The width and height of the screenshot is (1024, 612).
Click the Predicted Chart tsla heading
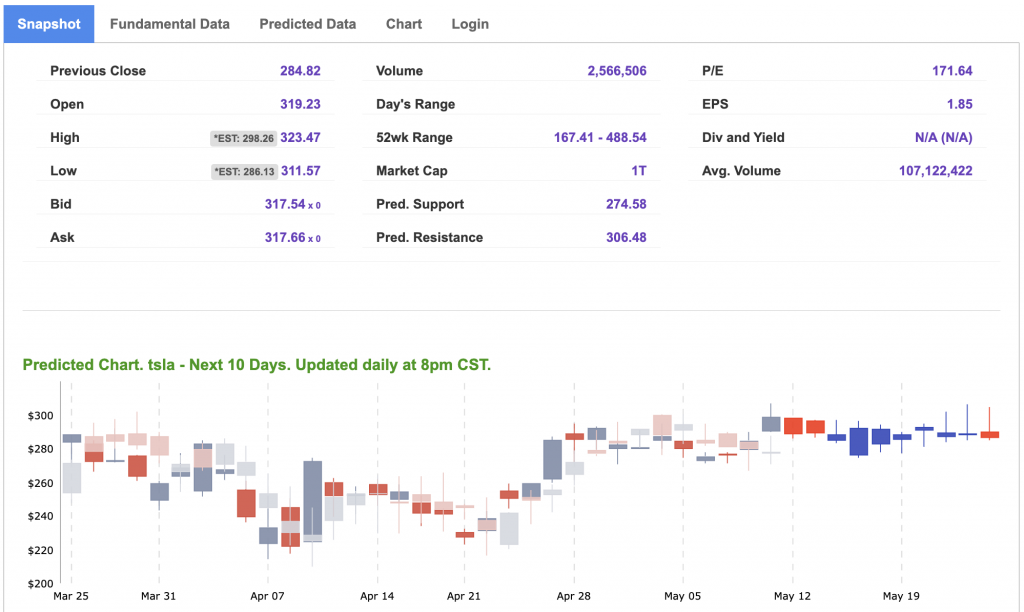[x=257, y=364]
